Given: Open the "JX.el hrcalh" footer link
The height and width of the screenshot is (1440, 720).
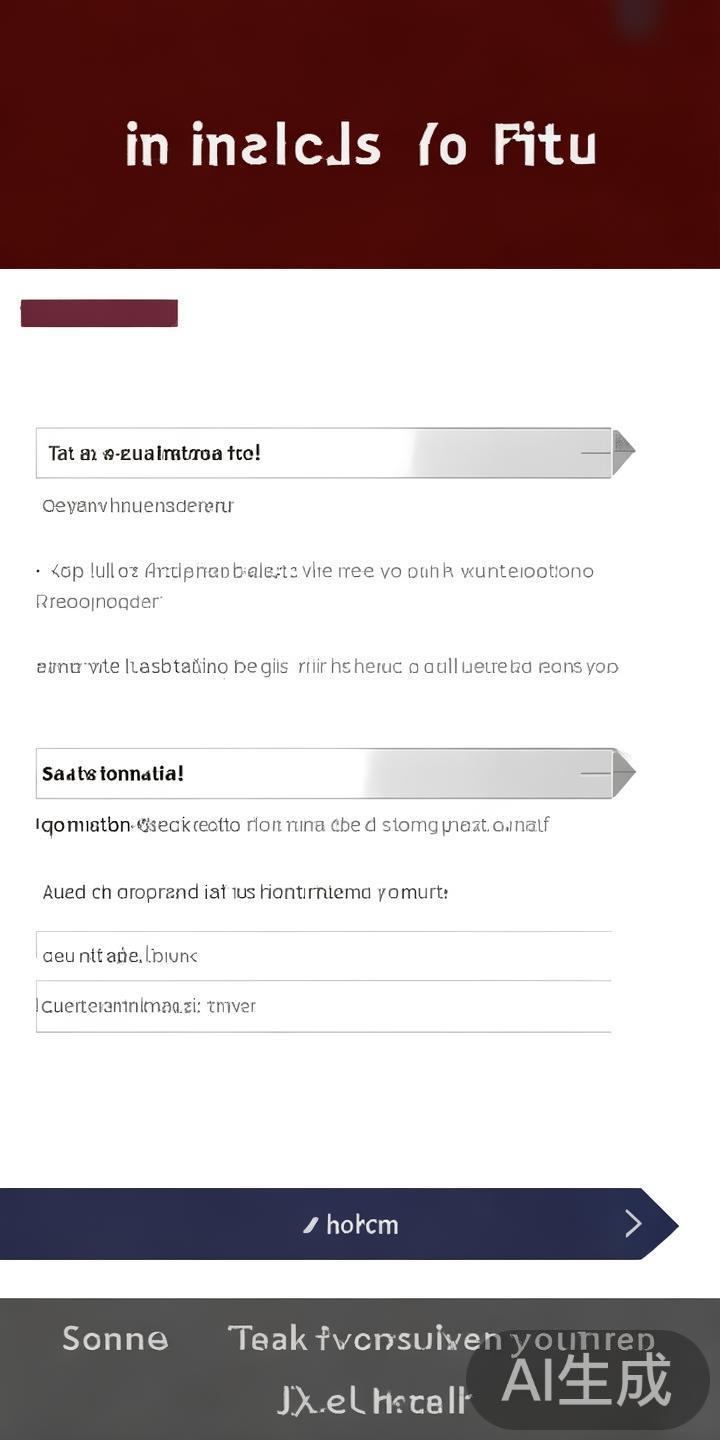Looking at the screenshot, I should (372, 1400).
